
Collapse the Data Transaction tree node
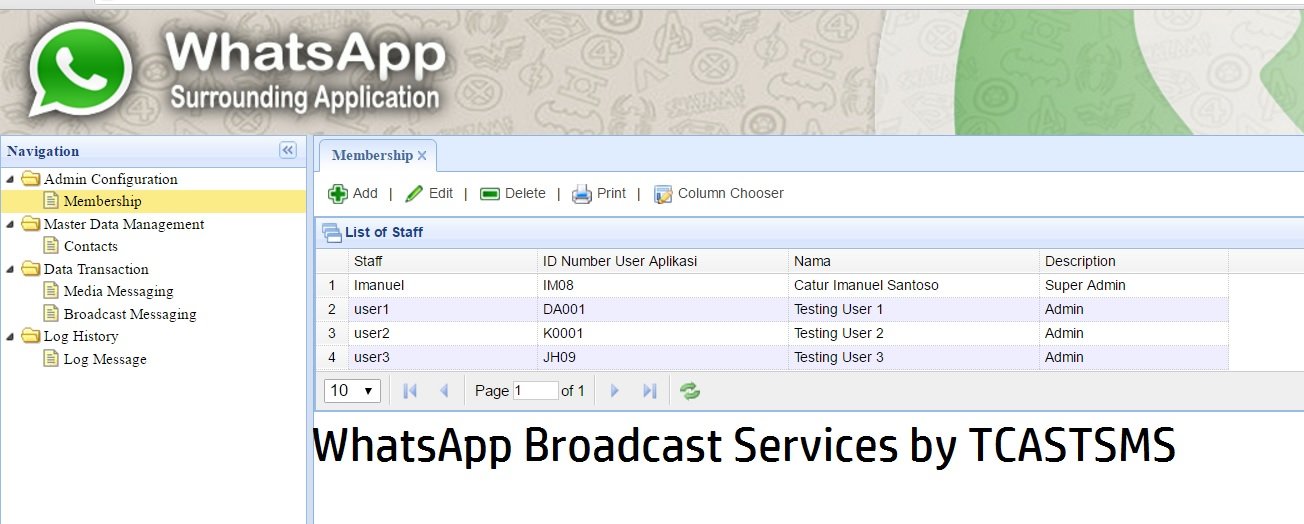11,269
